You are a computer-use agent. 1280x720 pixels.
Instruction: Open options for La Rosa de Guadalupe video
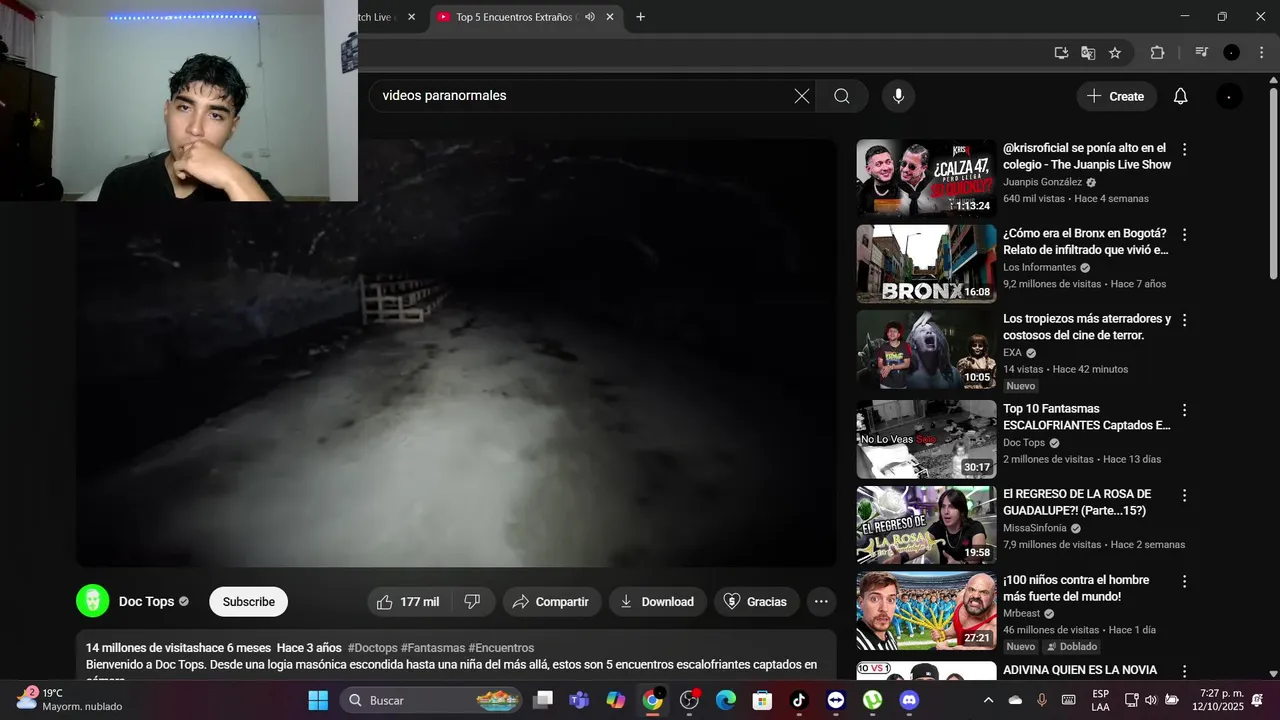[1185, 495]
